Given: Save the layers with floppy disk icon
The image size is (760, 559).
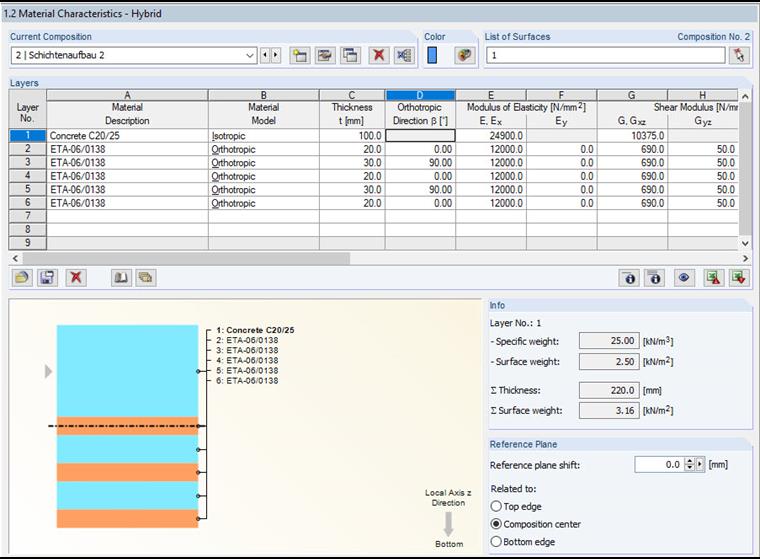Looking at the screenshot, I should pos(47,278).
